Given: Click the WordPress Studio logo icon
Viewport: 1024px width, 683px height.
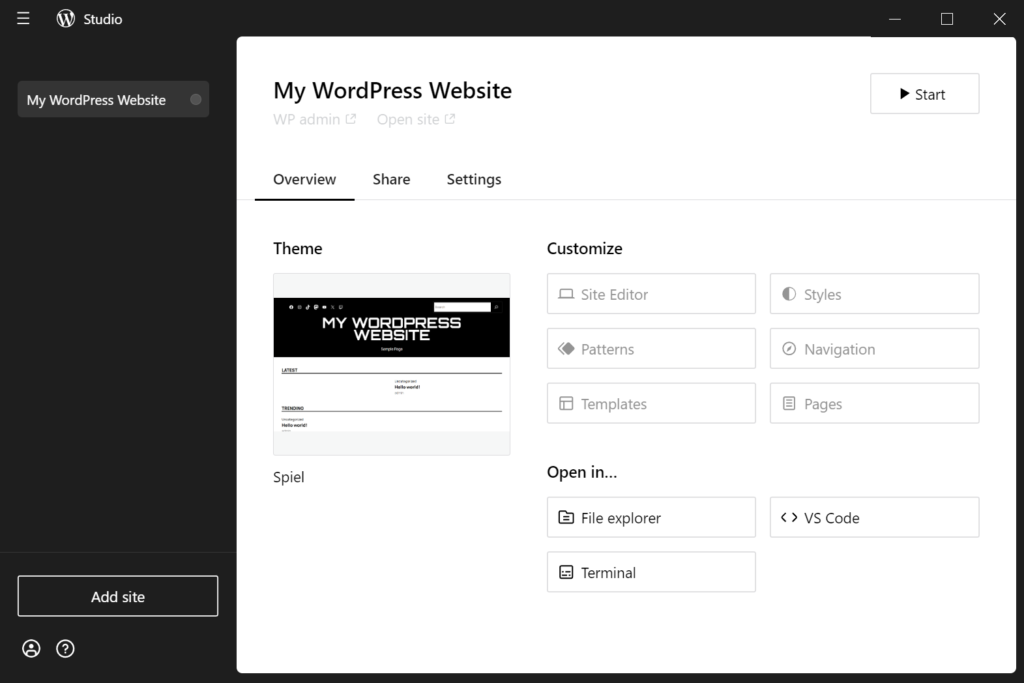Looking at the screenshot, I should click(x=65, y=17).
